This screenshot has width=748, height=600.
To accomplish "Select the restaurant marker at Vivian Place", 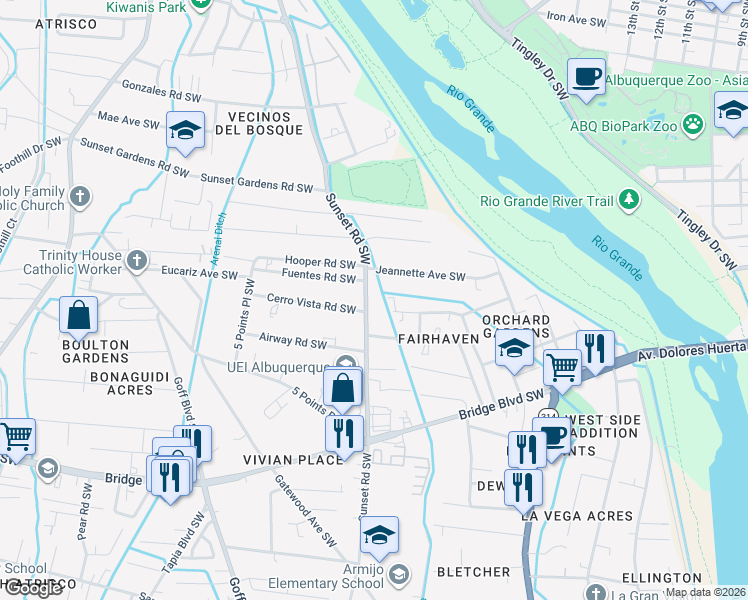I will (344, 435).
